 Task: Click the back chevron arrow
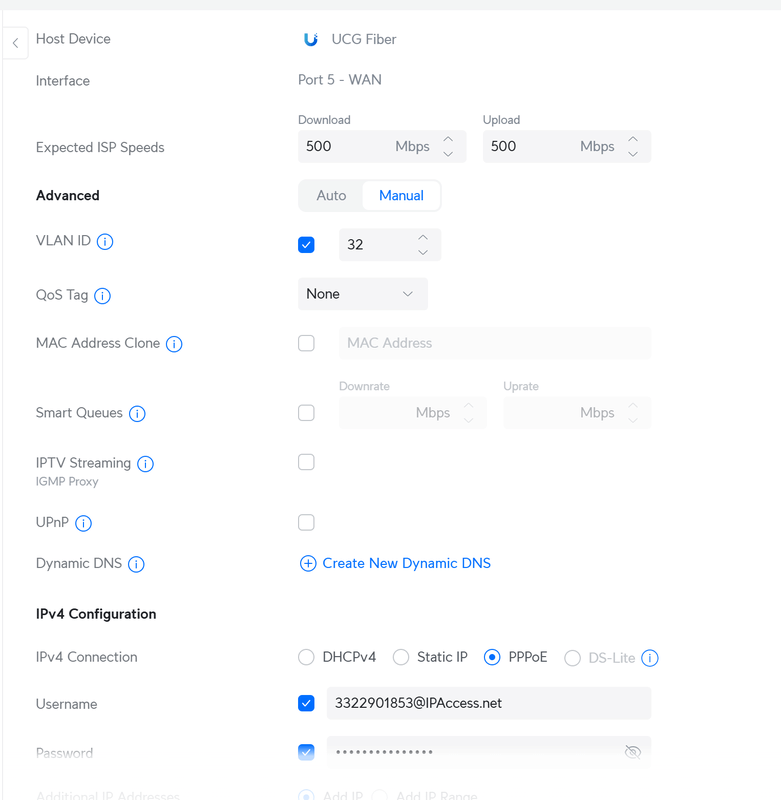coord(15,43)
